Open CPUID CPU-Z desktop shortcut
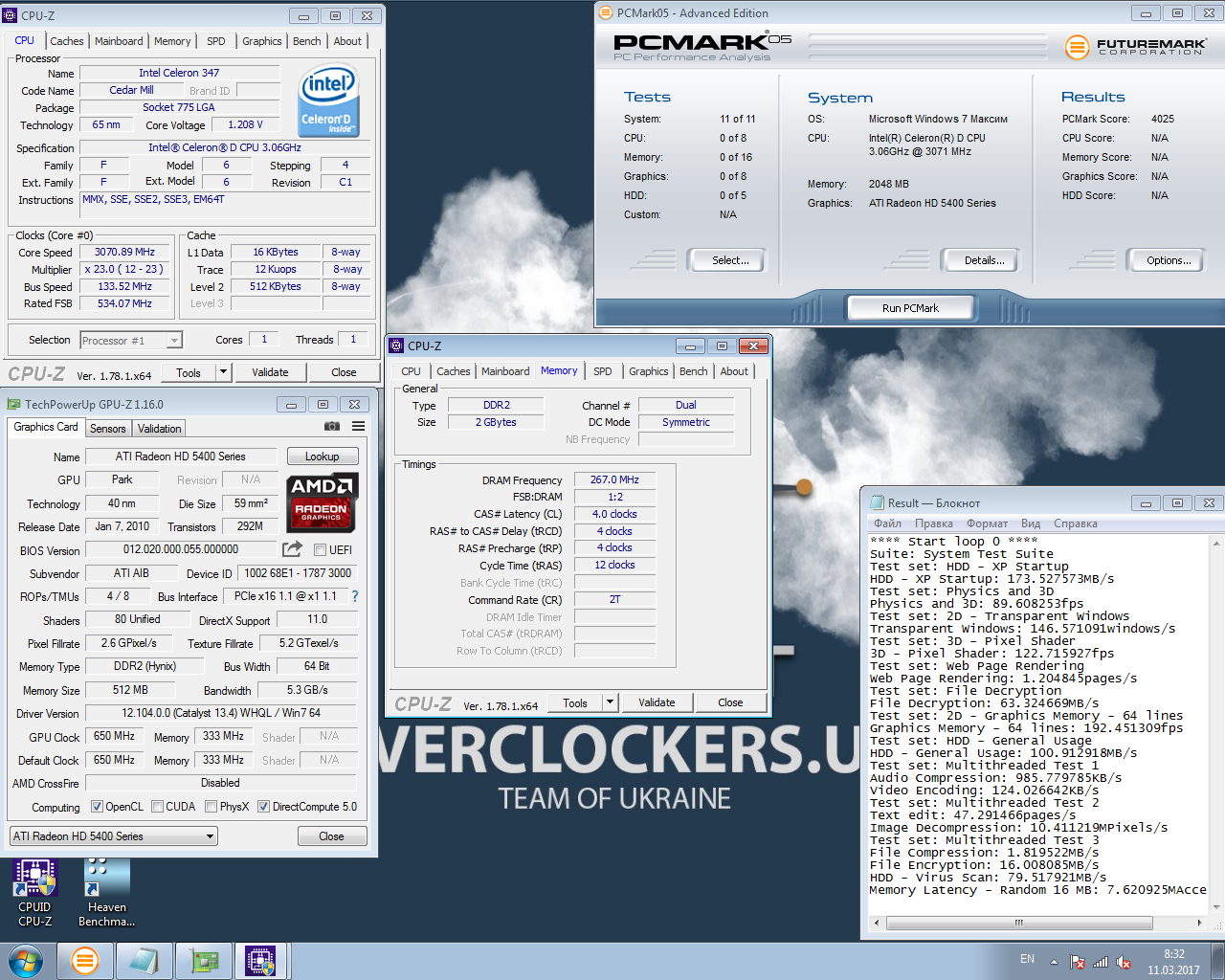Image resolution: width=1225 pixels, height=980 pixels. pyautogui.click(x=34, y=892)
